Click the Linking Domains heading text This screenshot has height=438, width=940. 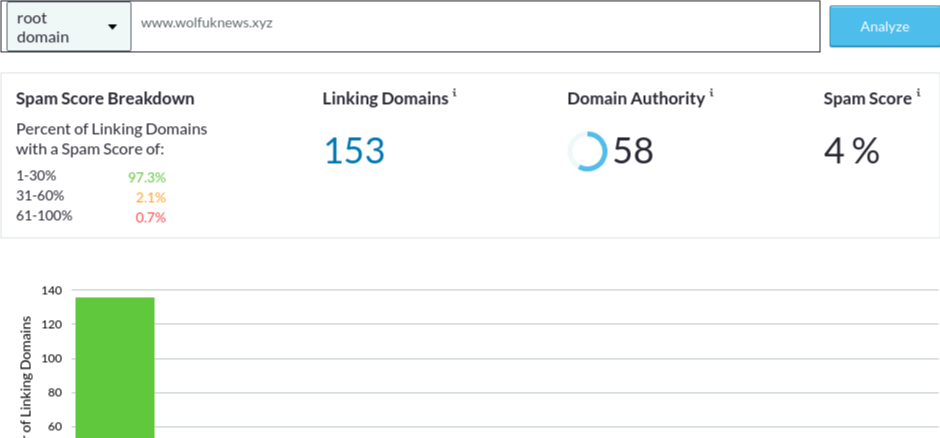tap(385, 99)
